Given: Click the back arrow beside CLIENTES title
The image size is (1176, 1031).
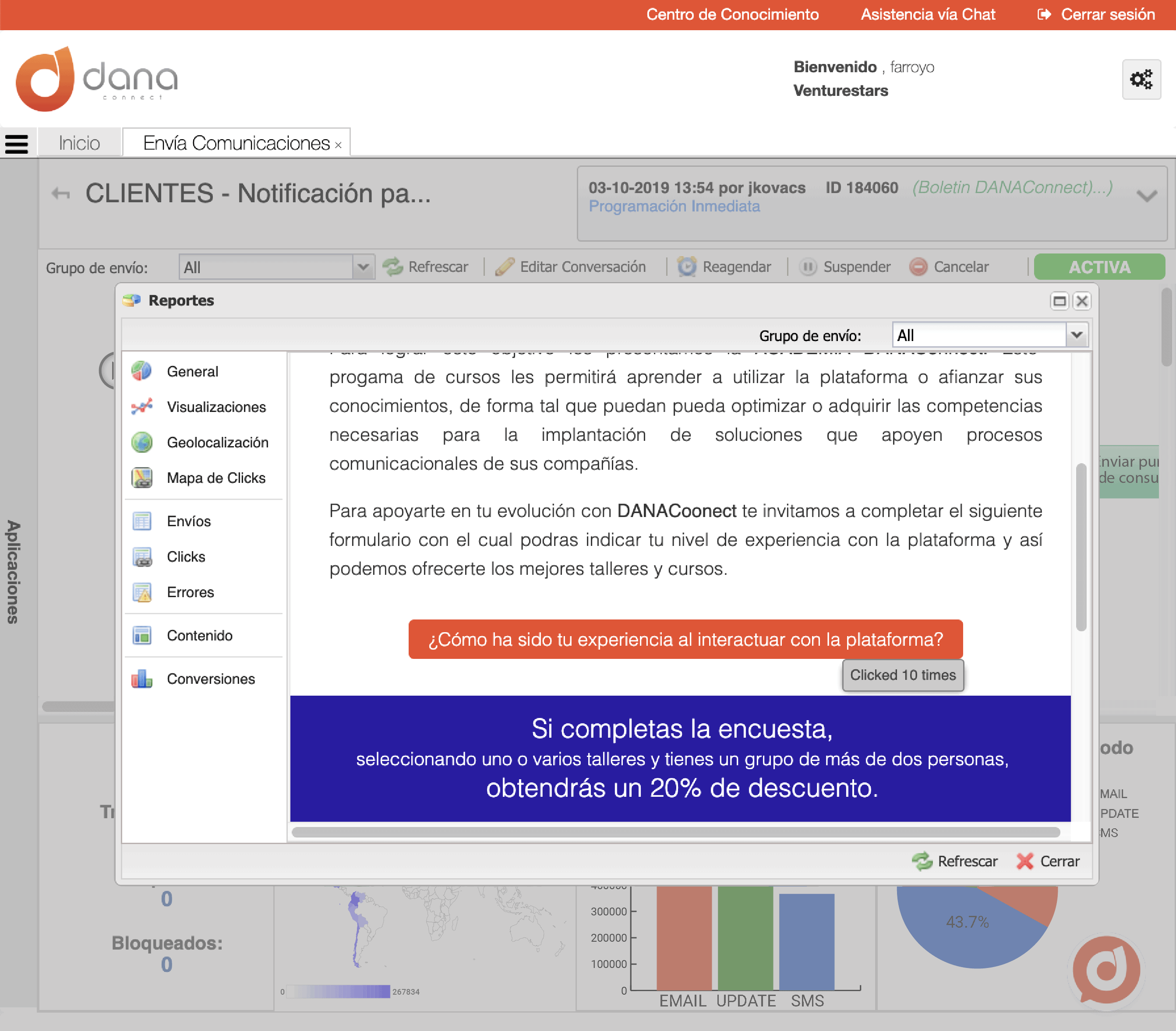Looking at the screenshot, I should [60, 194].
